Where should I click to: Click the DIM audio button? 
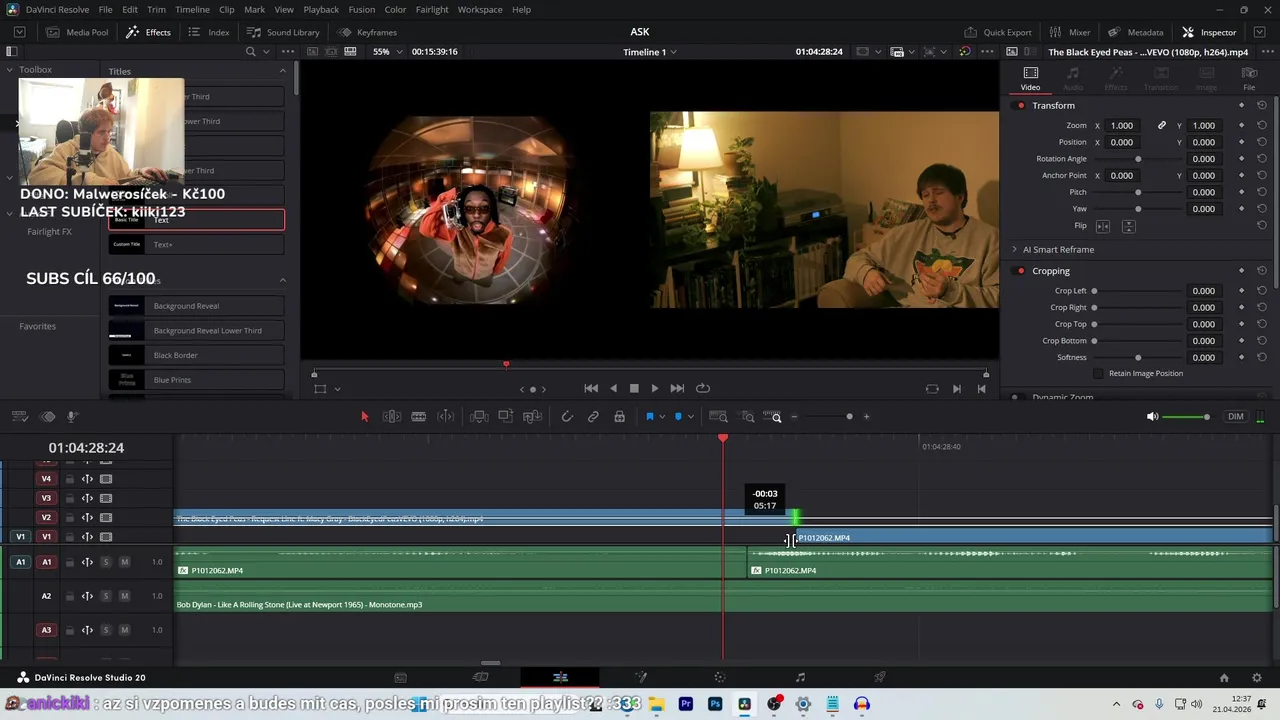click(1236, 417)
